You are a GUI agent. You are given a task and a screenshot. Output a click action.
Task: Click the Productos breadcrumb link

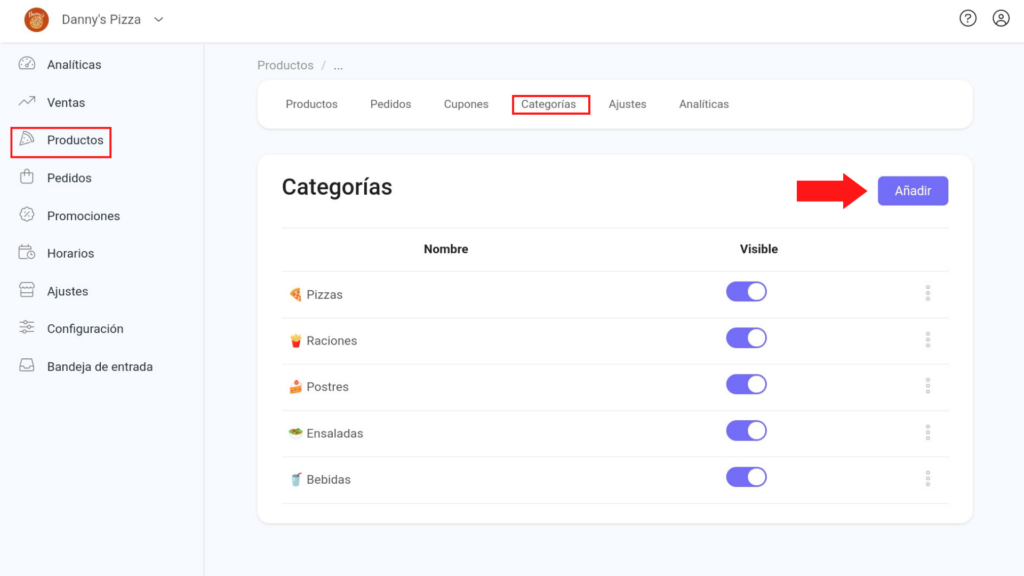(x=285, y=65)
